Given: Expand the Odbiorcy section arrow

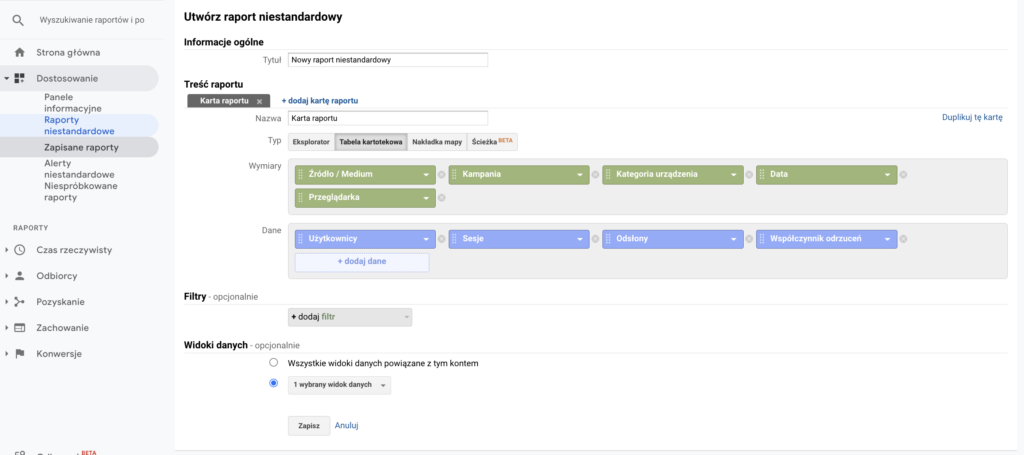Looking at the screenshot, I should (7, 275).
